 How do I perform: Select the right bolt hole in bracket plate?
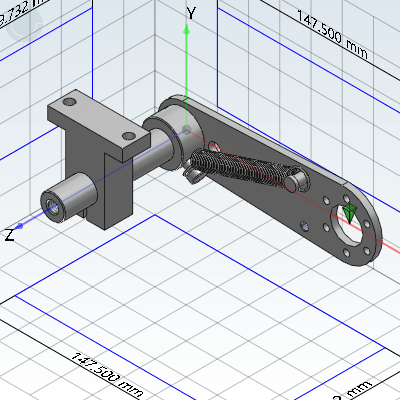(x=129, y=136)
